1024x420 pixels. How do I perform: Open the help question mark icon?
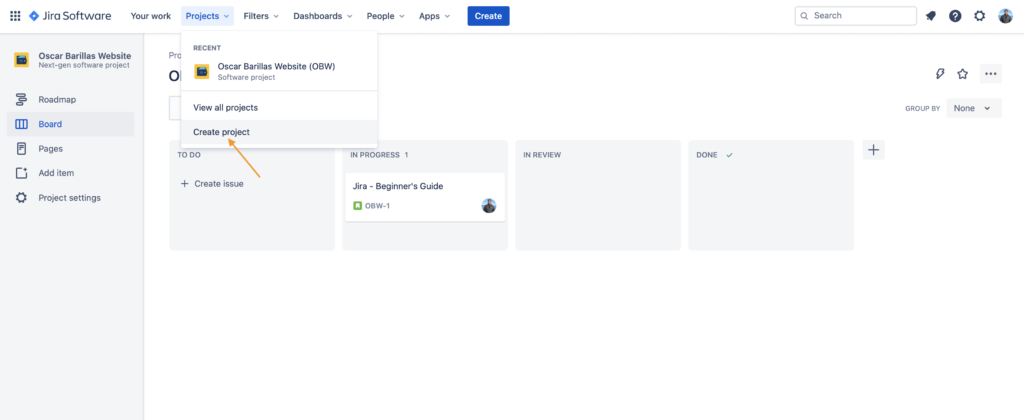coord(955,16)
